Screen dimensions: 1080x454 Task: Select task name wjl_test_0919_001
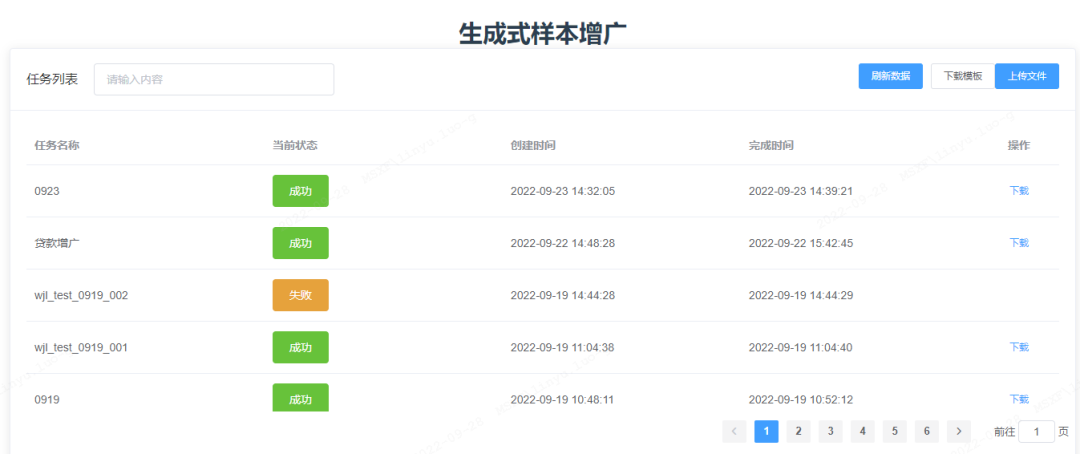click(81, 347)
